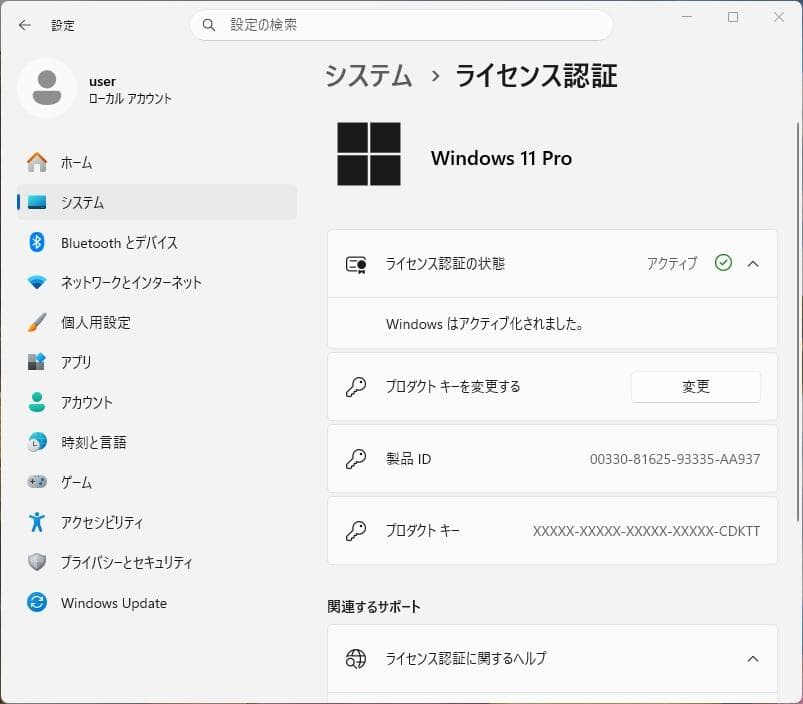Click the search magnifier icon
Screen dimensions: 803x704
(208, 25)
